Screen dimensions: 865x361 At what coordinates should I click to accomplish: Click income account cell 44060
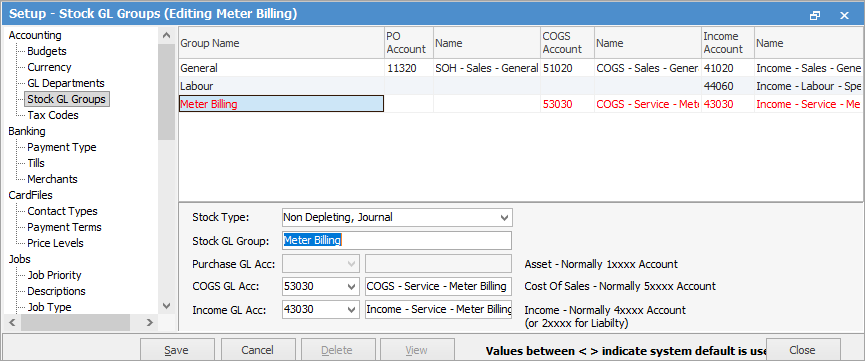click(727, 87)
